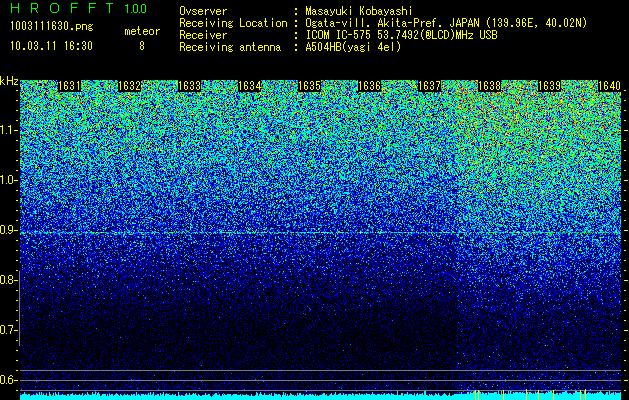Click the 0.6 frequency axis label
The height and width of the screenshot is (400, 629).
8,380
